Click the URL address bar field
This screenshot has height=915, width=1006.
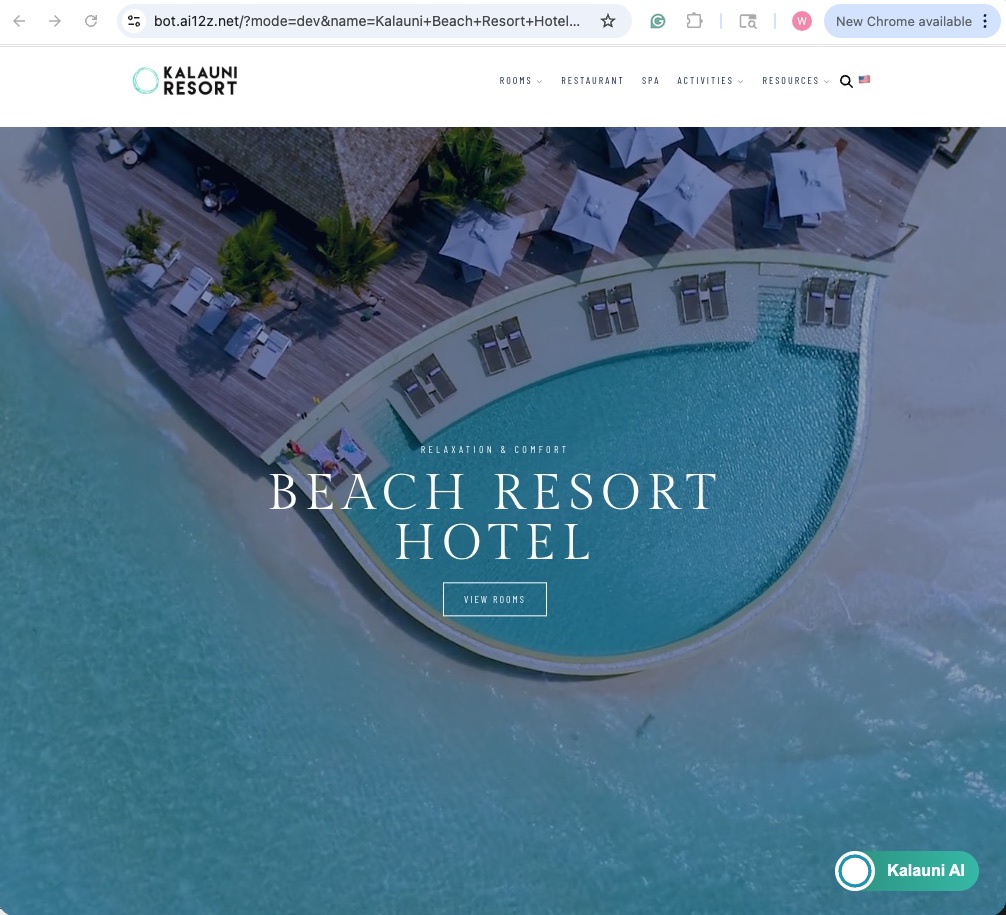[x=367, y=21]
